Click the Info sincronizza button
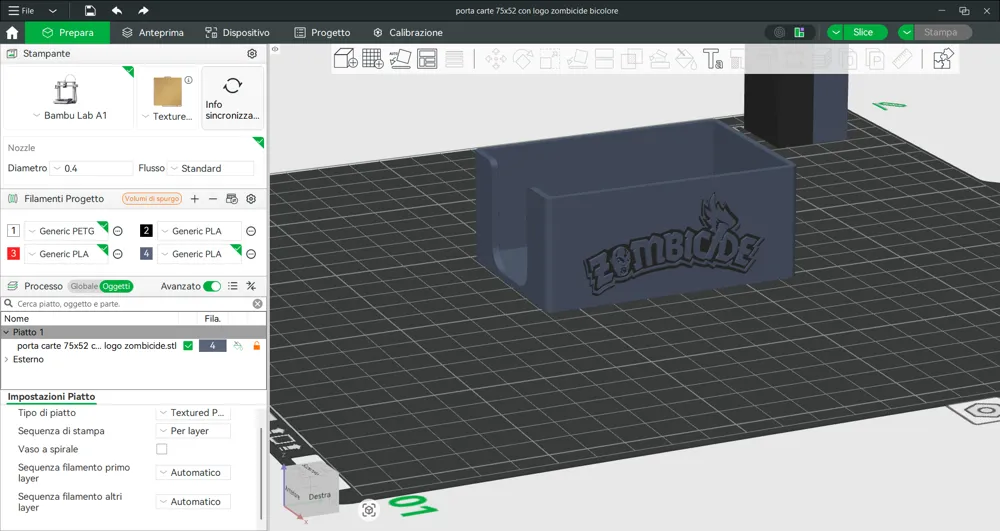This screenshot has height=531, width=1000. 232,98
